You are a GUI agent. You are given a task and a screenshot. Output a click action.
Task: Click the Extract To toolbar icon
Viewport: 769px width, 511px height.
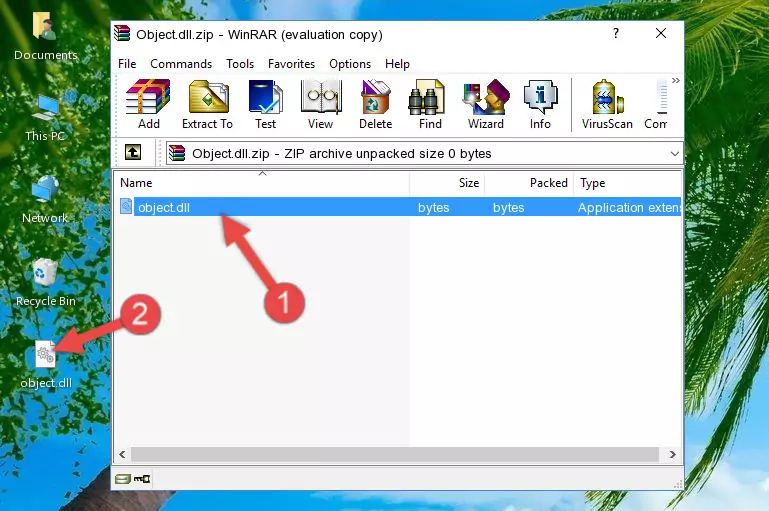[x=207, y=104]
